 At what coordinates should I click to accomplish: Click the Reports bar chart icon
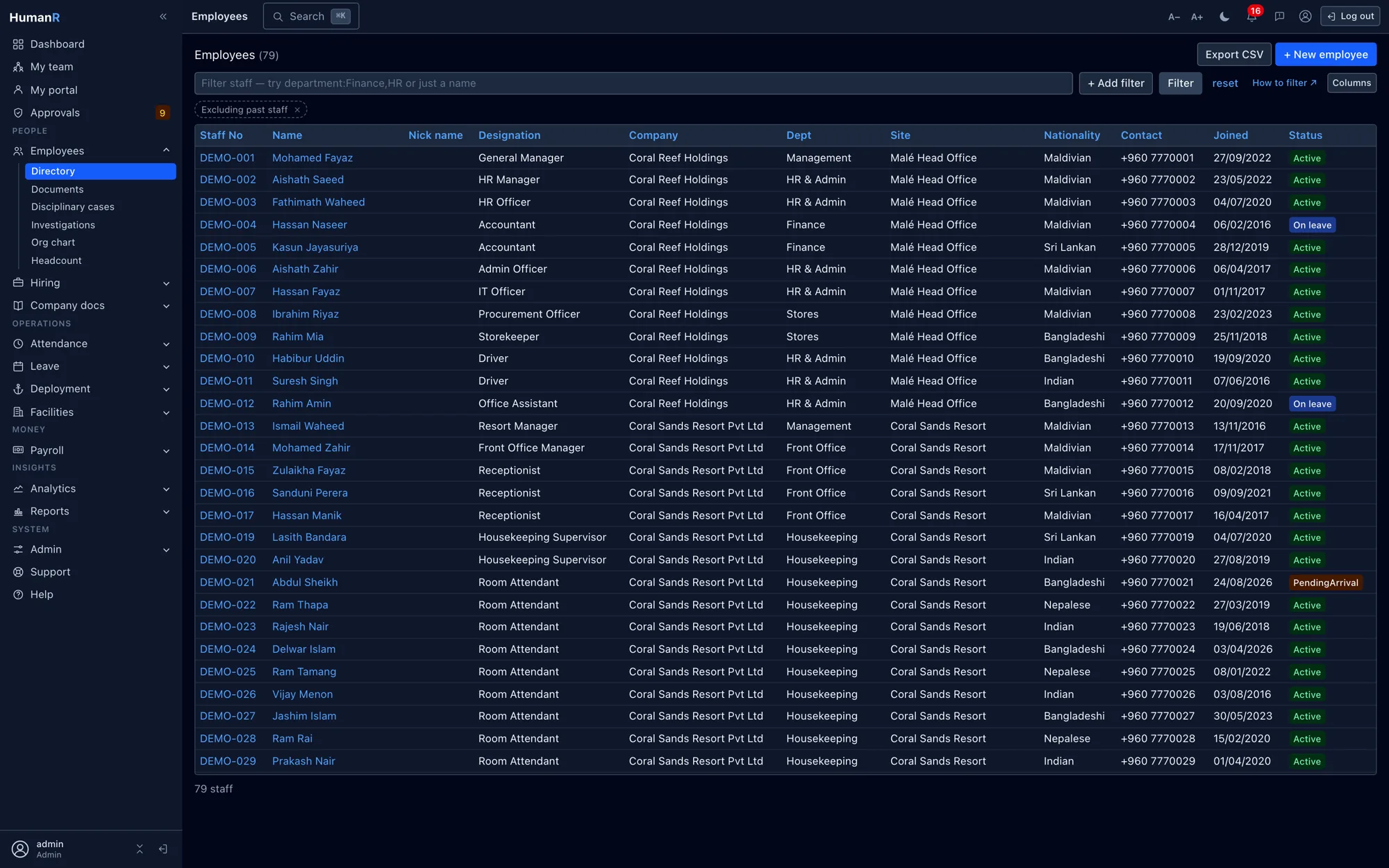(18, 511)
